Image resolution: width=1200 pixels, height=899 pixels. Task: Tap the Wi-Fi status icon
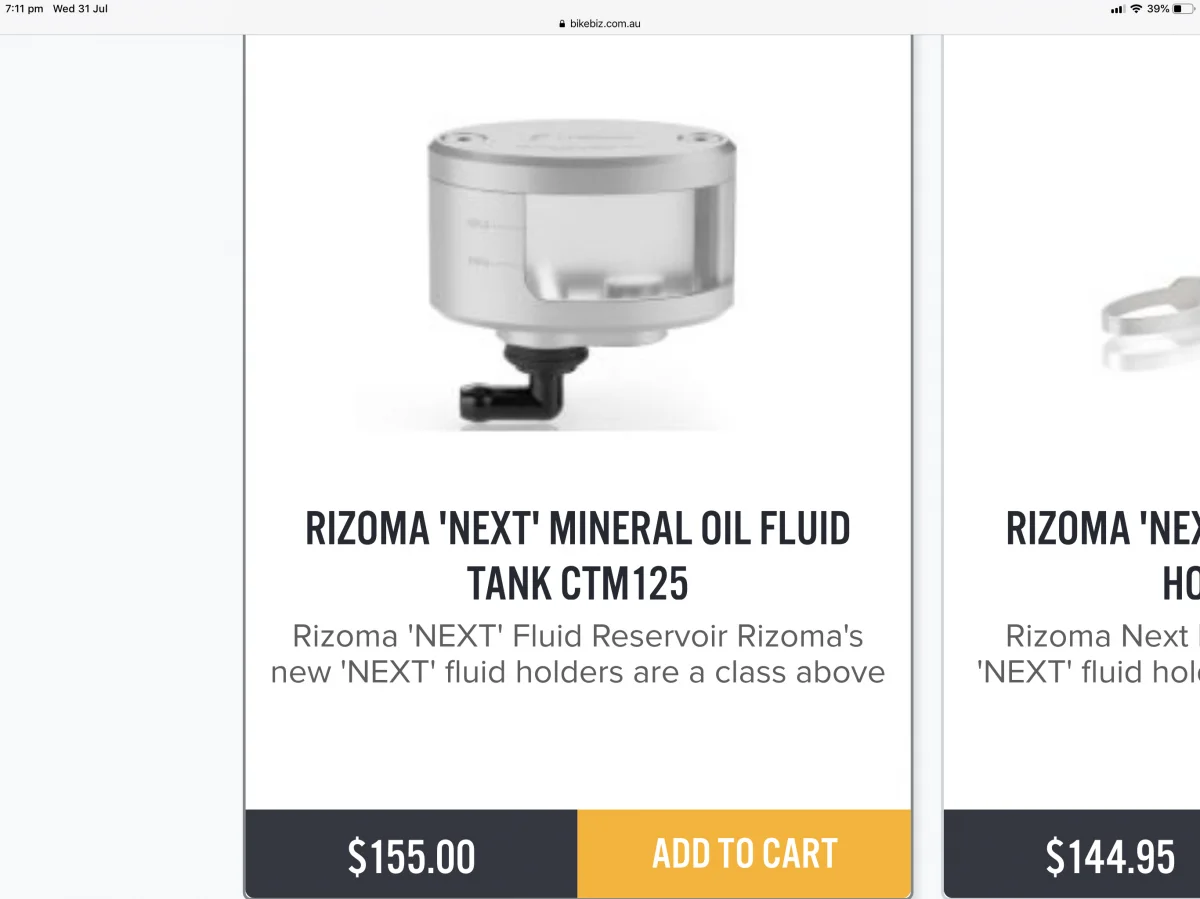point(1136,9)
